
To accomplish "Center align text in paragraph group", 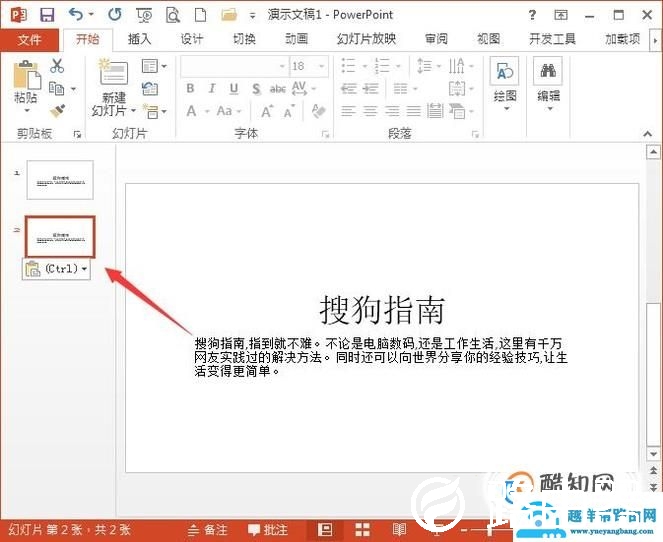I will pyautogui.click(x=370, y=111).
